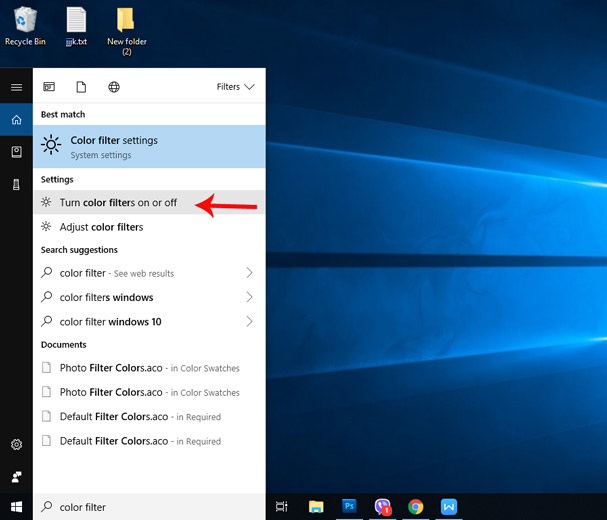The image size is (607, 520).
Task: Filter search results by Apps icon
Action: [49, 87]
